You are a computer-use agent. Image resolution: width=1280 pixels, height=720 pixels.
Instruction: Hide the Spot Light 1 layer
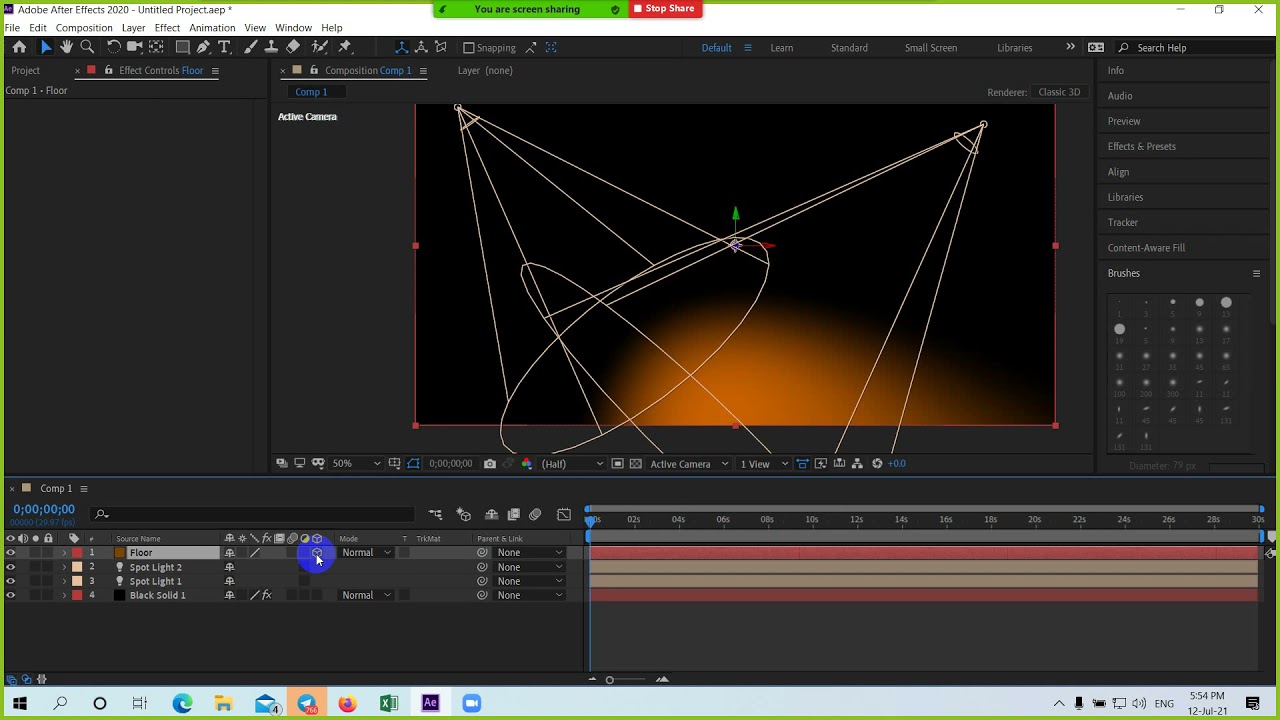[x=10, y=581]
